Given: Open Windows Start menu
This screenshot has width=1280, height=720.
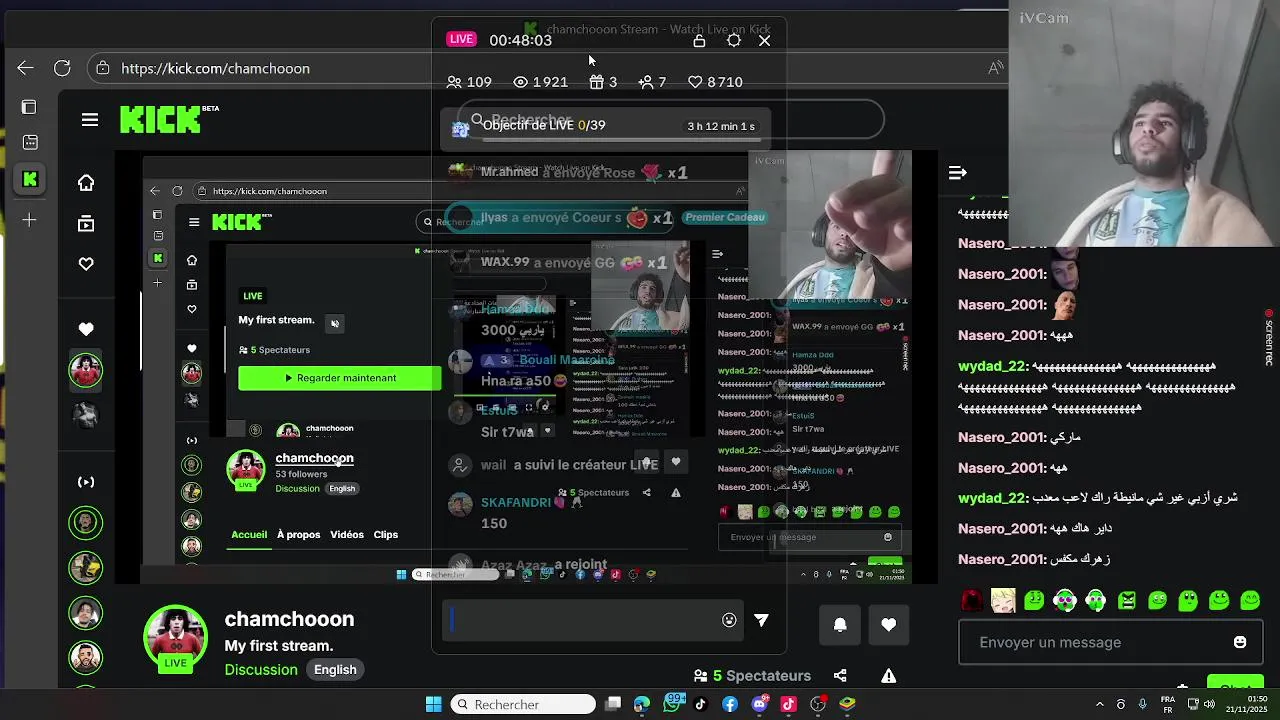Looking at the screenshot, I should (433, 704).
